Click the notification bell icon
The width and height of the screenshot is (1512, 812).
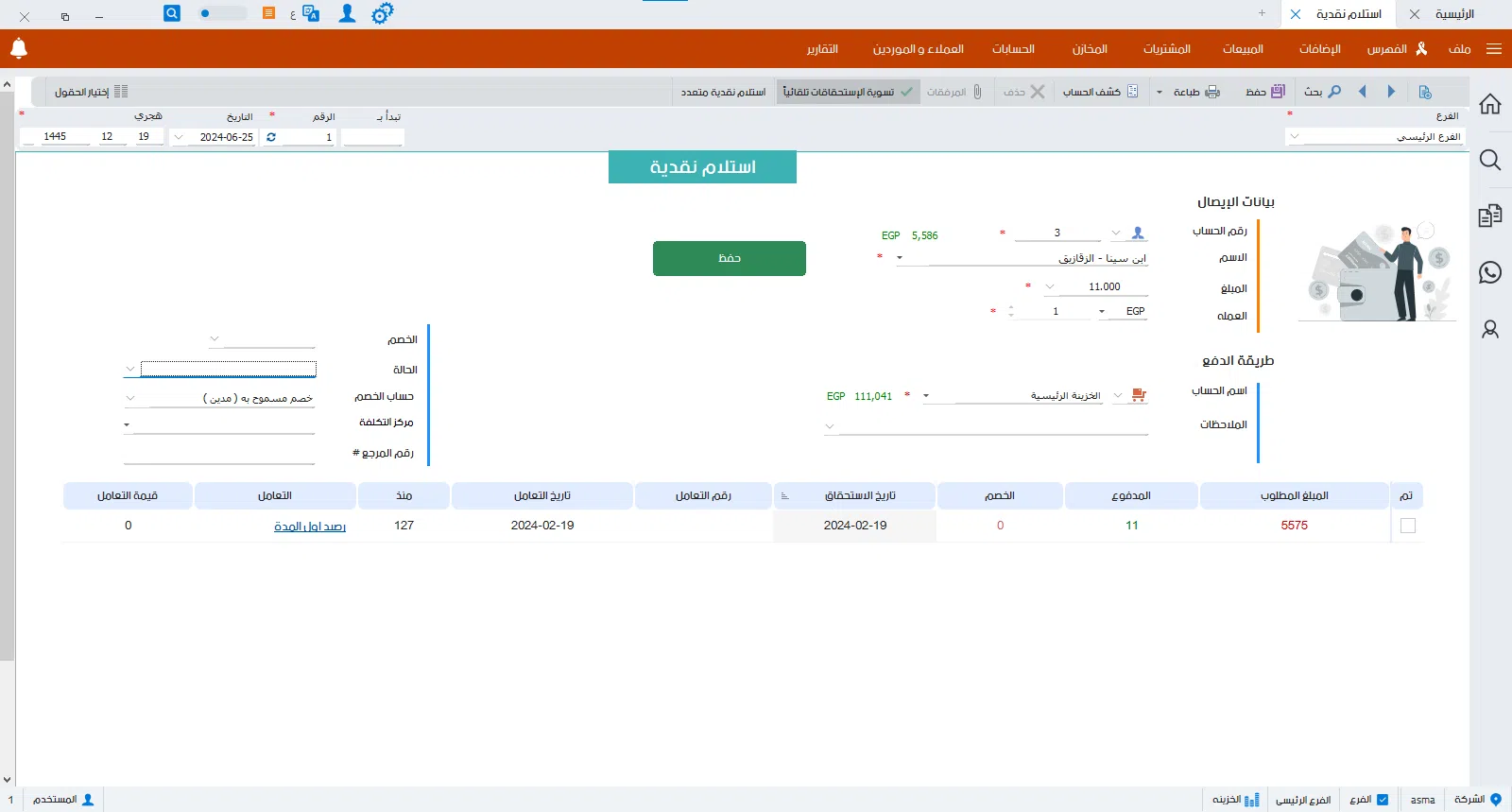19,48
